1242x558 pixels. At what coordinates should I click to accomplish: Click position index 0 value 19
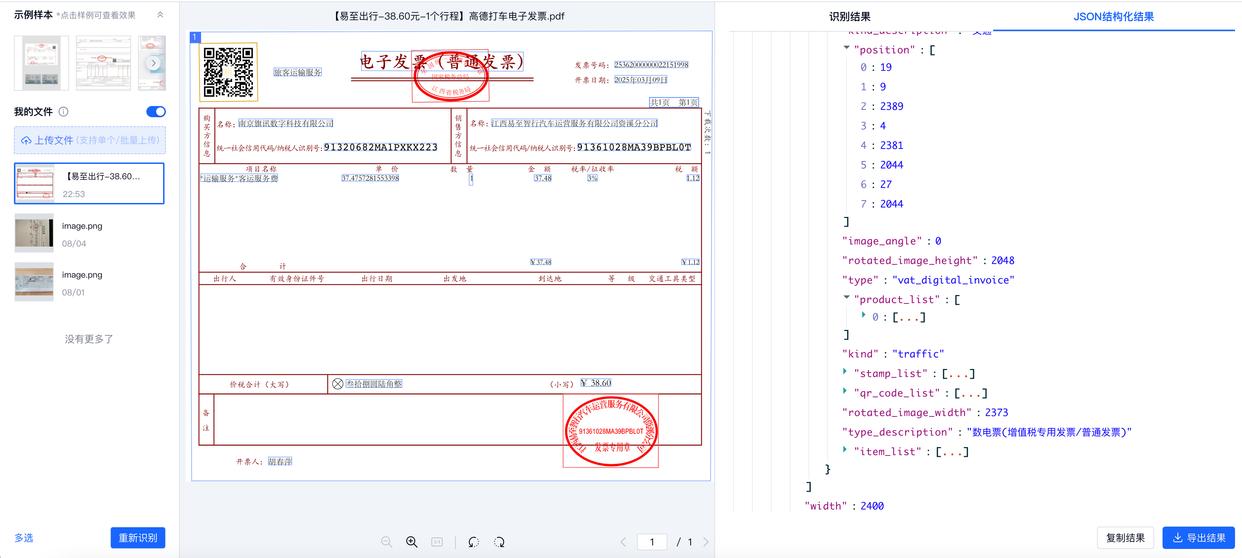click(886, 67)
